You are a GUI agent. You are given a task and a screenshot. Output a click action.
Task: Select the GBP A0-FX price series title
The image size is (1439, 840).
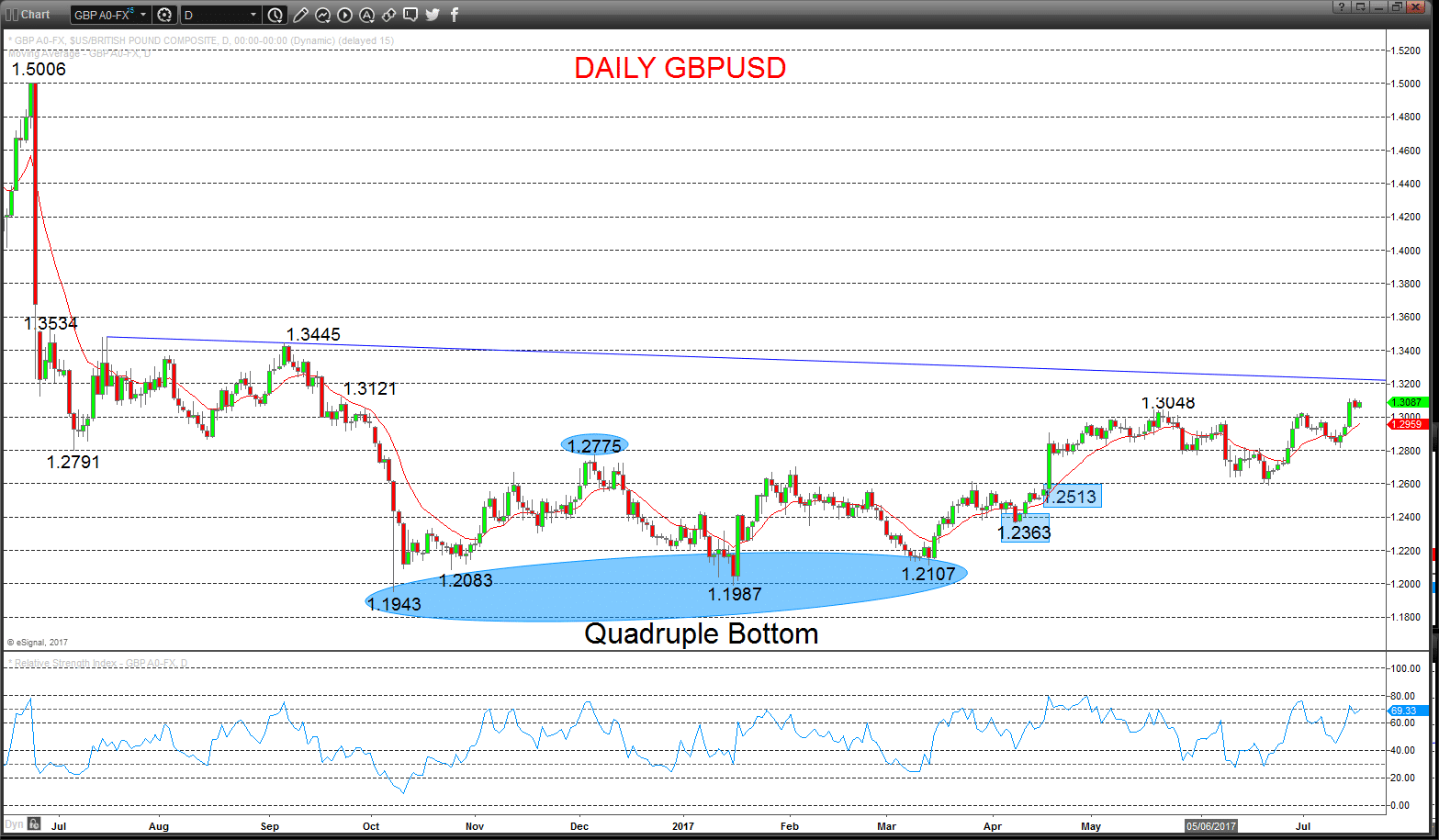coord(201,40)
